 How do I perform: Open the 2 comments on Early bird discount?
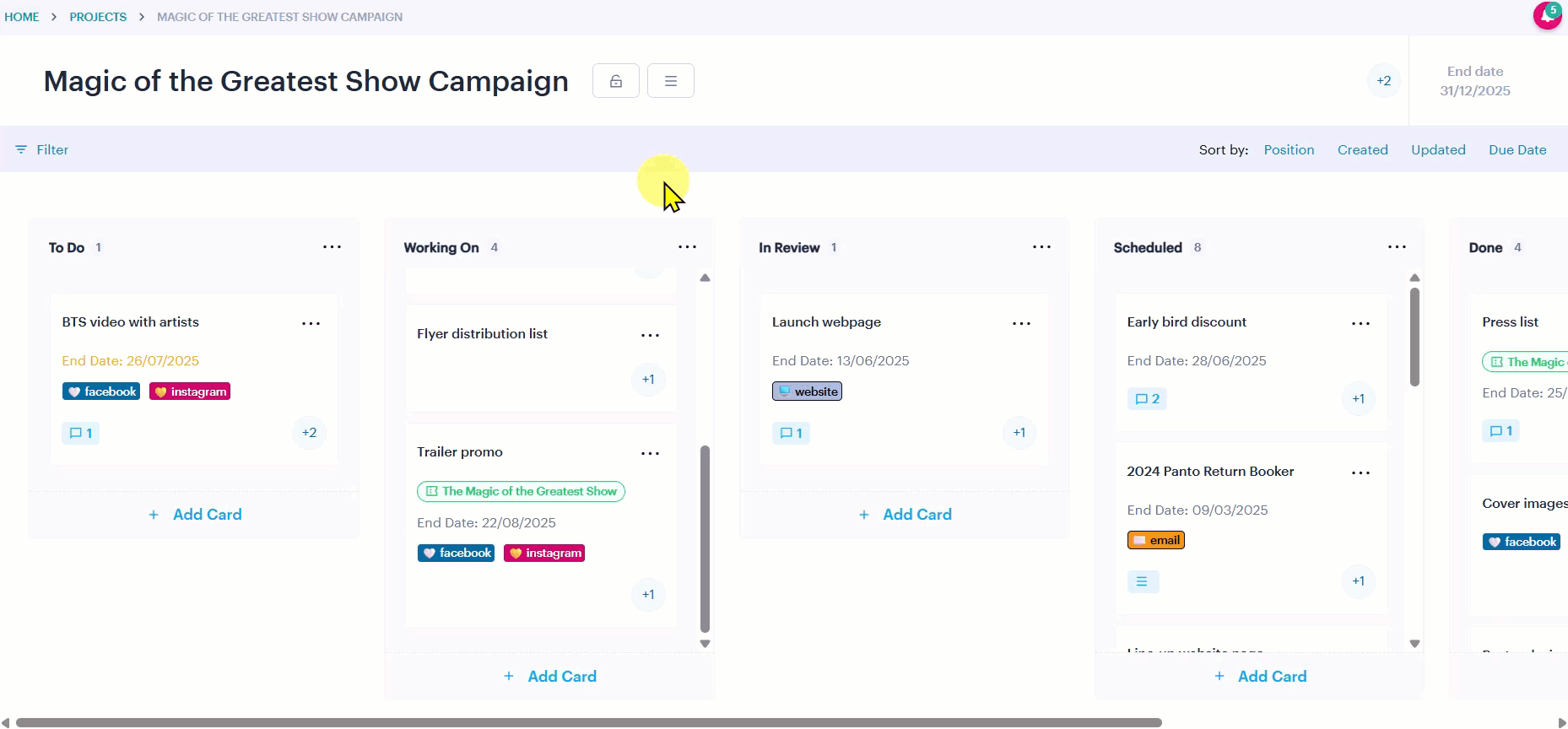click(1147, 398)
